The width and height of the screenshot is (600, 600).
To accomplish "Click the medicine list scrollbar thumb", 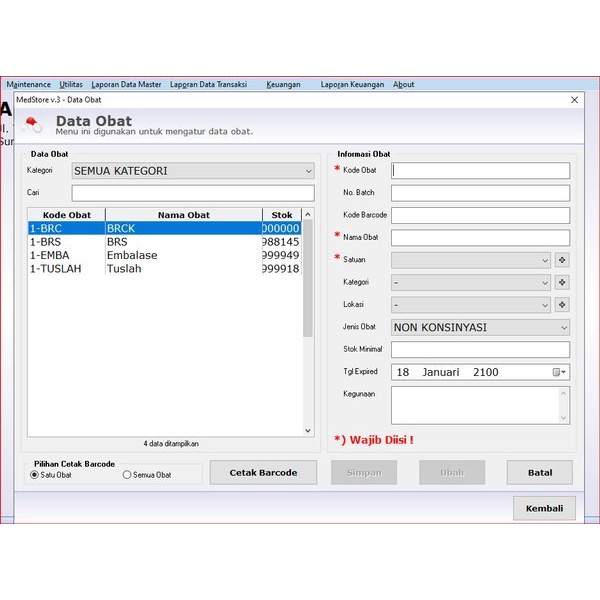I will 308,278.
